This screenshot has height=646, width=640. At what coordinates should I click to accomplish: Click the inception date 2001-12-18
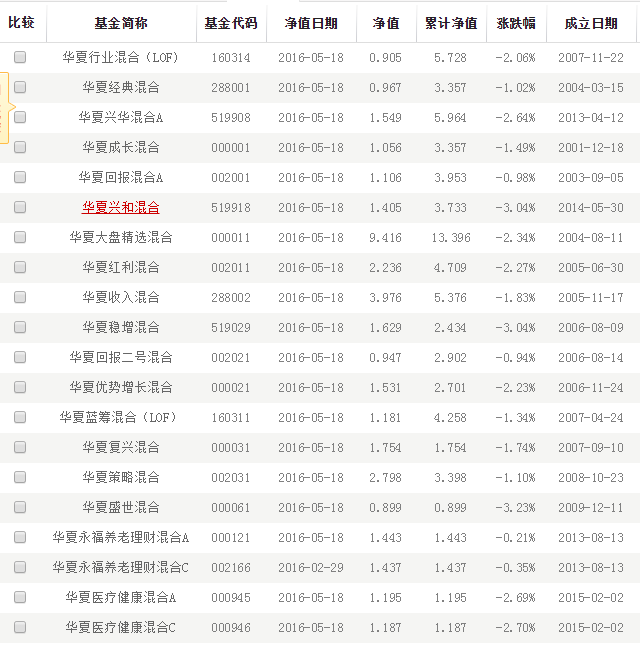[x=591, y=148]
